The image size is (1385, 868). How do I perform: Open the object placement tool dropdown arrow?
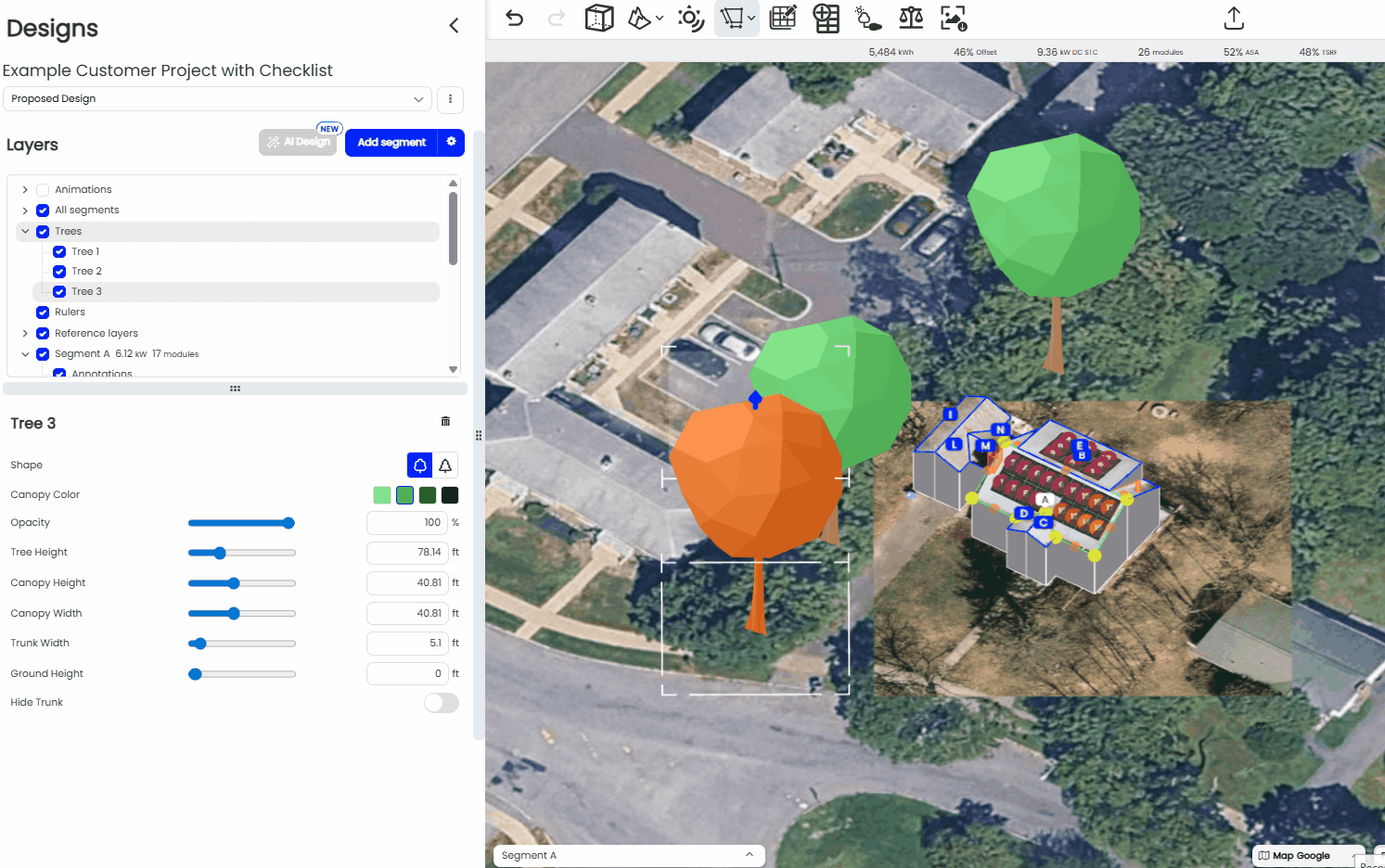point(751,18)
